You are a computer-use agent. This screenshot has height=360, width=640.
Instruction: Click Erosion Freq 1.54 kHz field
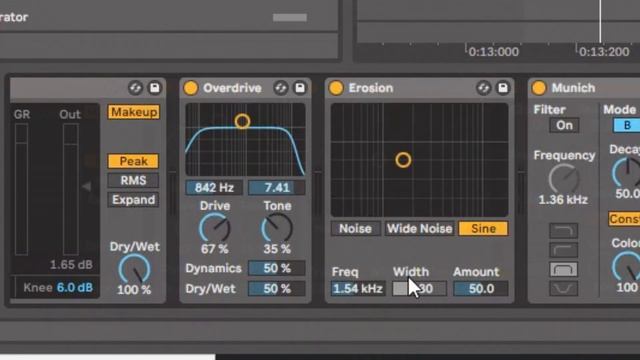point(358,289)
